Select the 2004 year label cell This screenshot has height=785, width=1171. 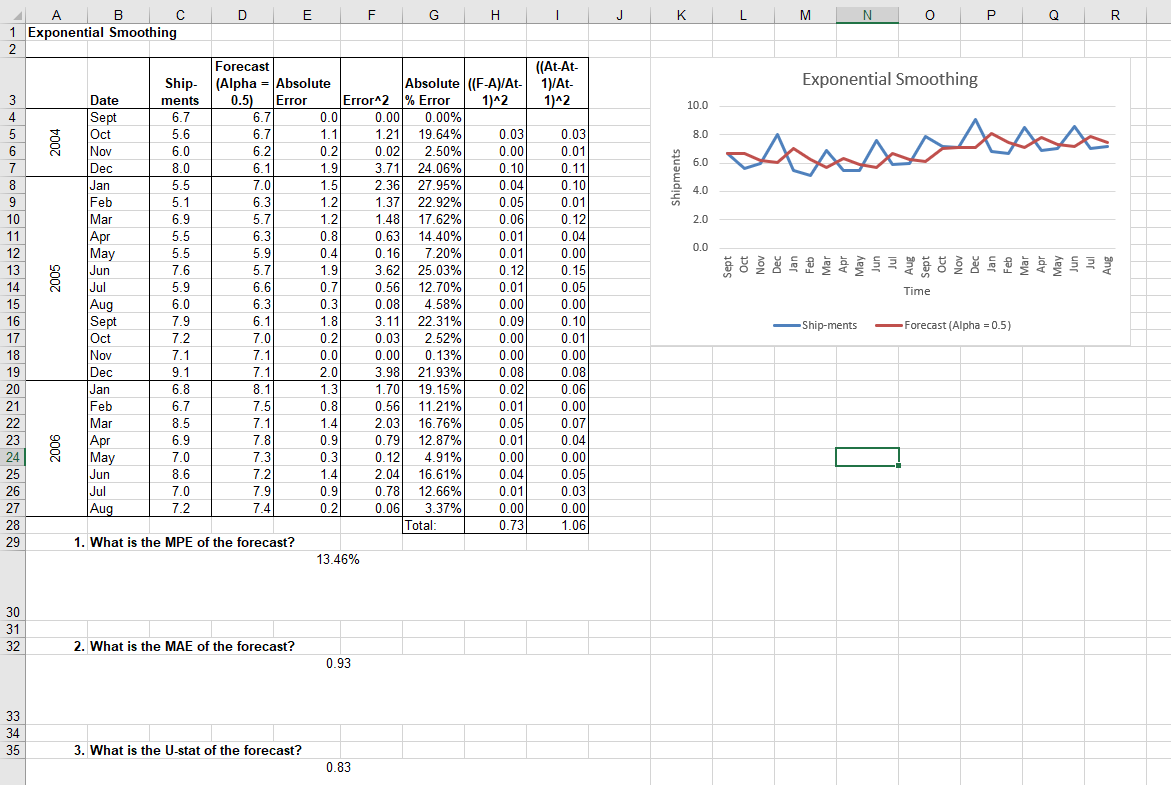(56, 143)
